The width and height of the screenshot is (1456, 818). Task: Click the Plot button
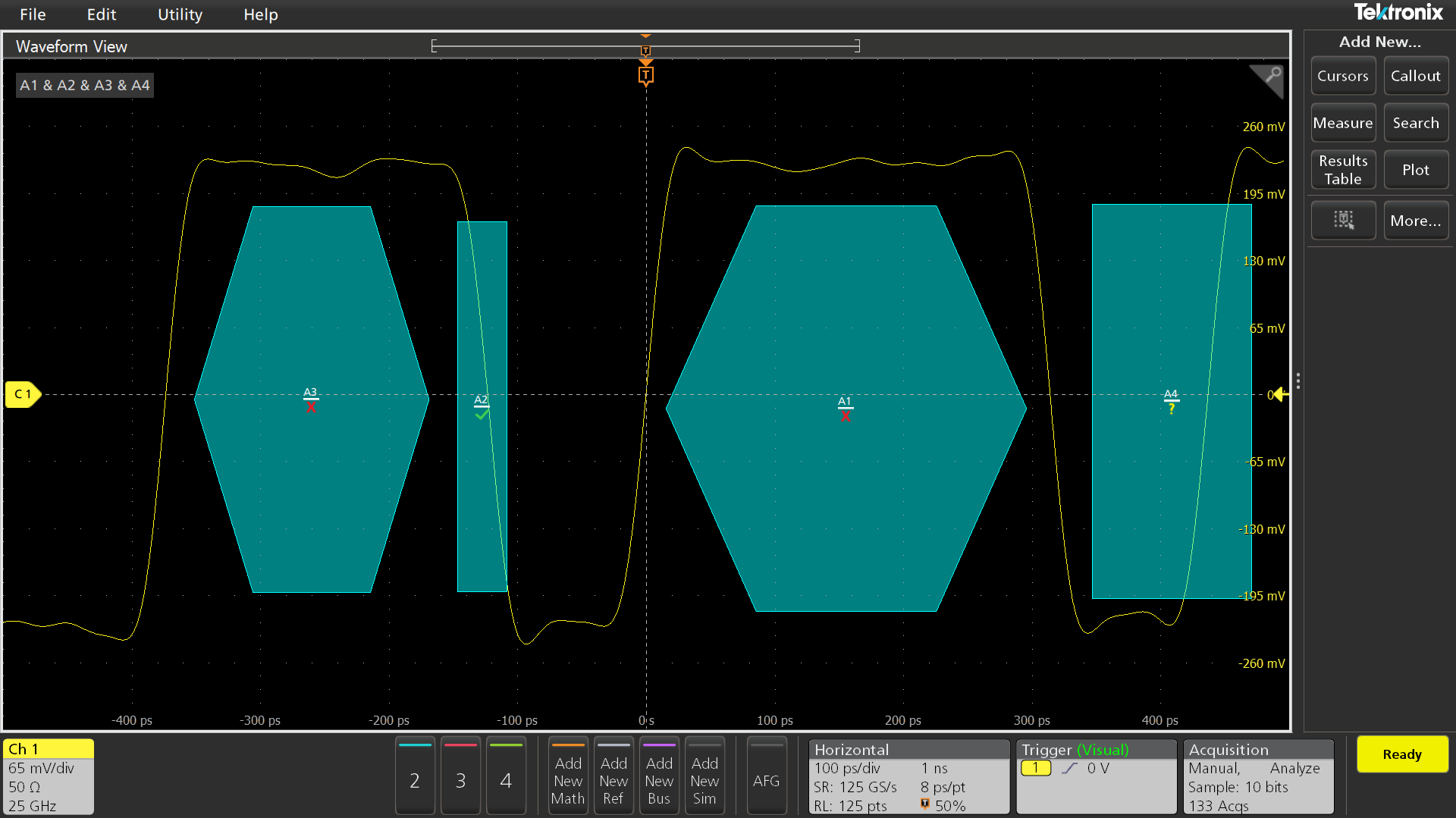point(1415,170)
